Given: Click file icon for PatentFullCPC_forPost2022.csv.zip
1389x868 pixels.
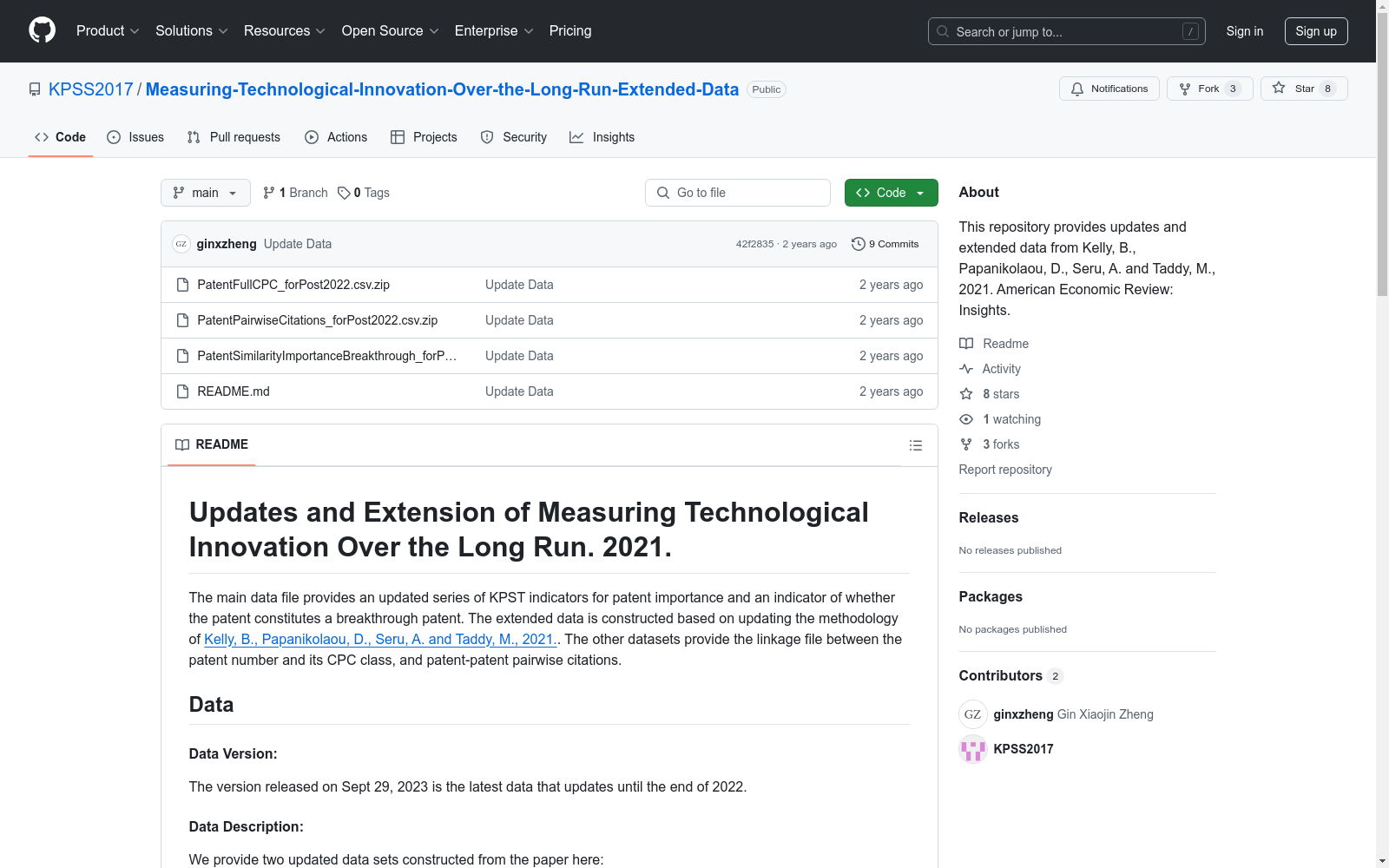Looking at the screenshot, I should click(182, 285).
